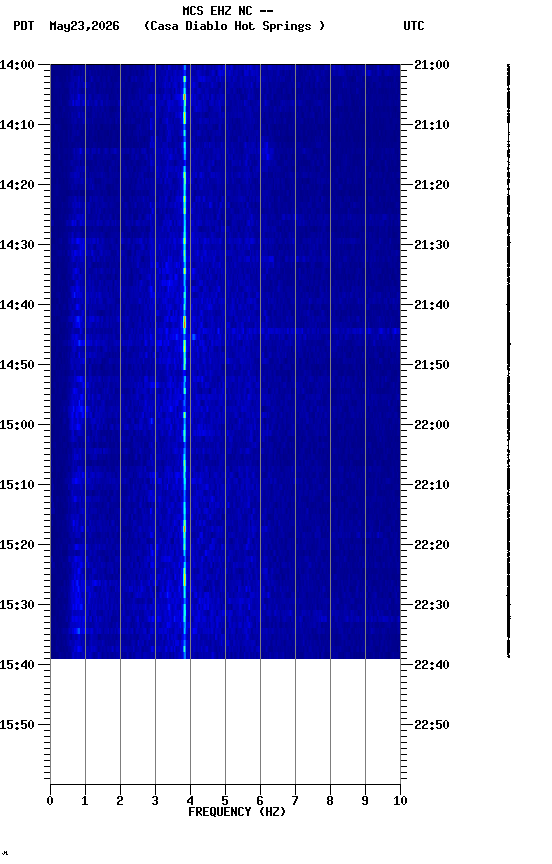Click the 22:10 UTC time label
Screen dimensions: 552x864
pos(432,485)
